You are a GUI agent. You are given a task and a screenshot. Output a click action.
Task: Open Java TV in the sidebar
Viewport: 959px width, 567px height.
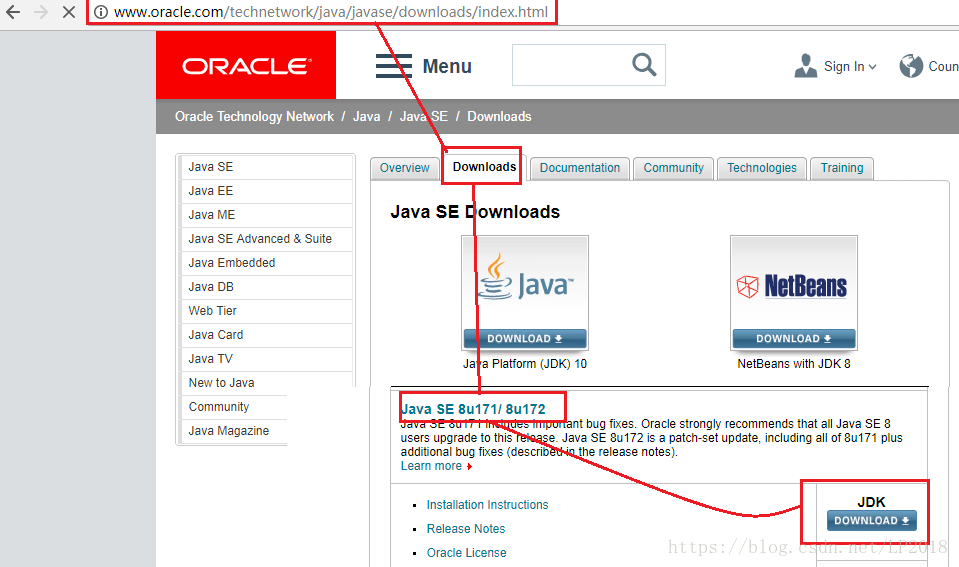click(266, 358)
